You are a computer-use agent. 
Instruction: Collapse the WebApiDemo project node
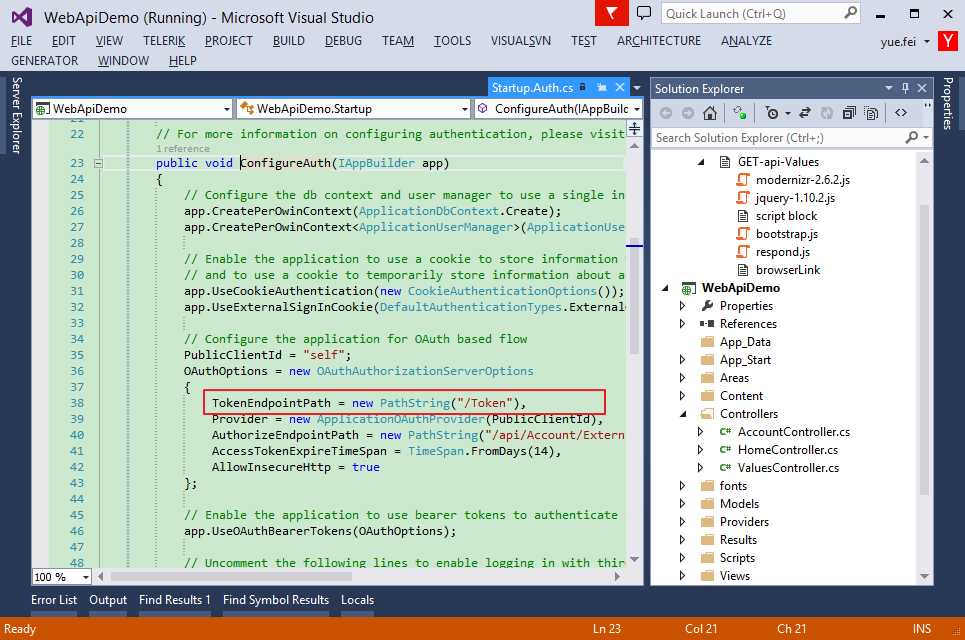click(665, 288)
